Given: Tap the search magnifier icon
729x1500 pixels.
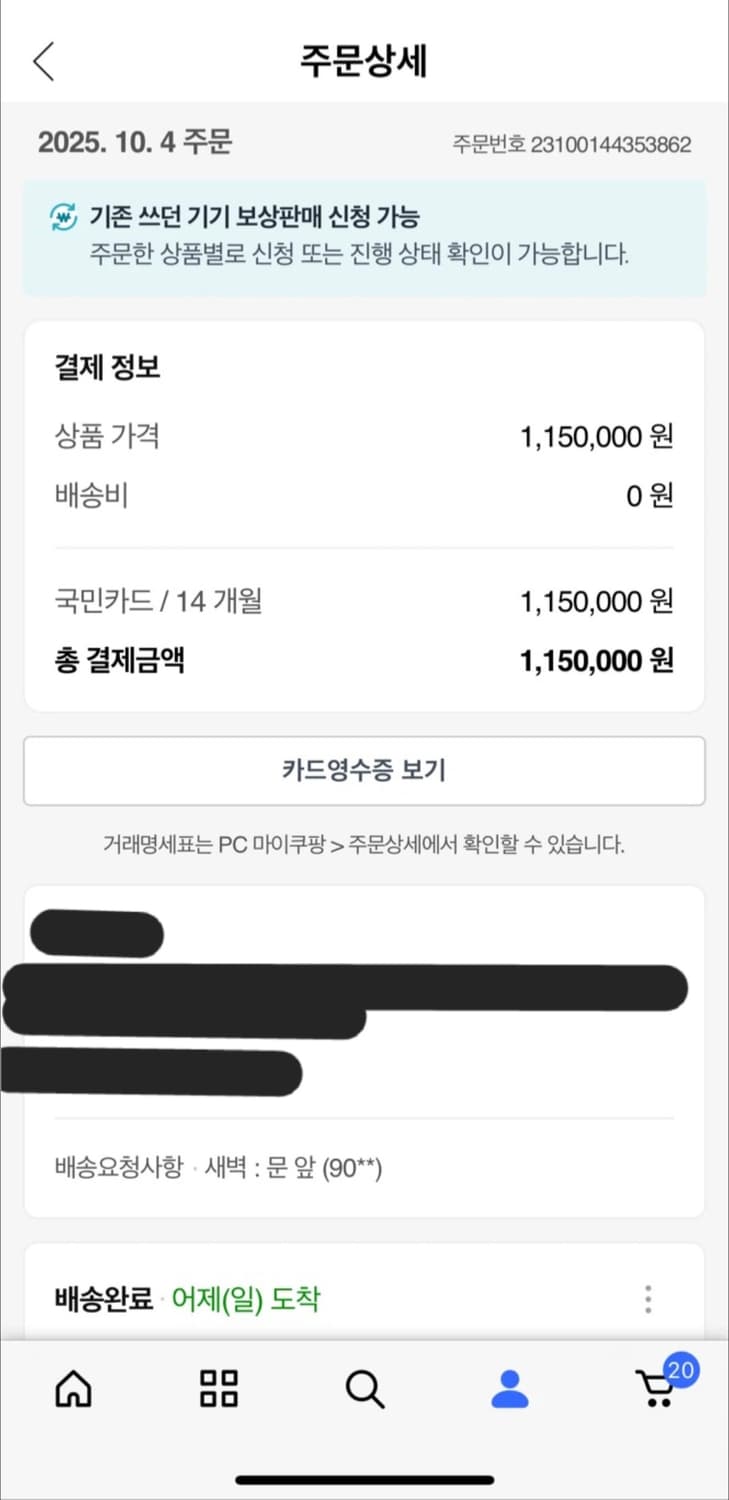Looking at the screenshot, I should [x=364, y=1389].
